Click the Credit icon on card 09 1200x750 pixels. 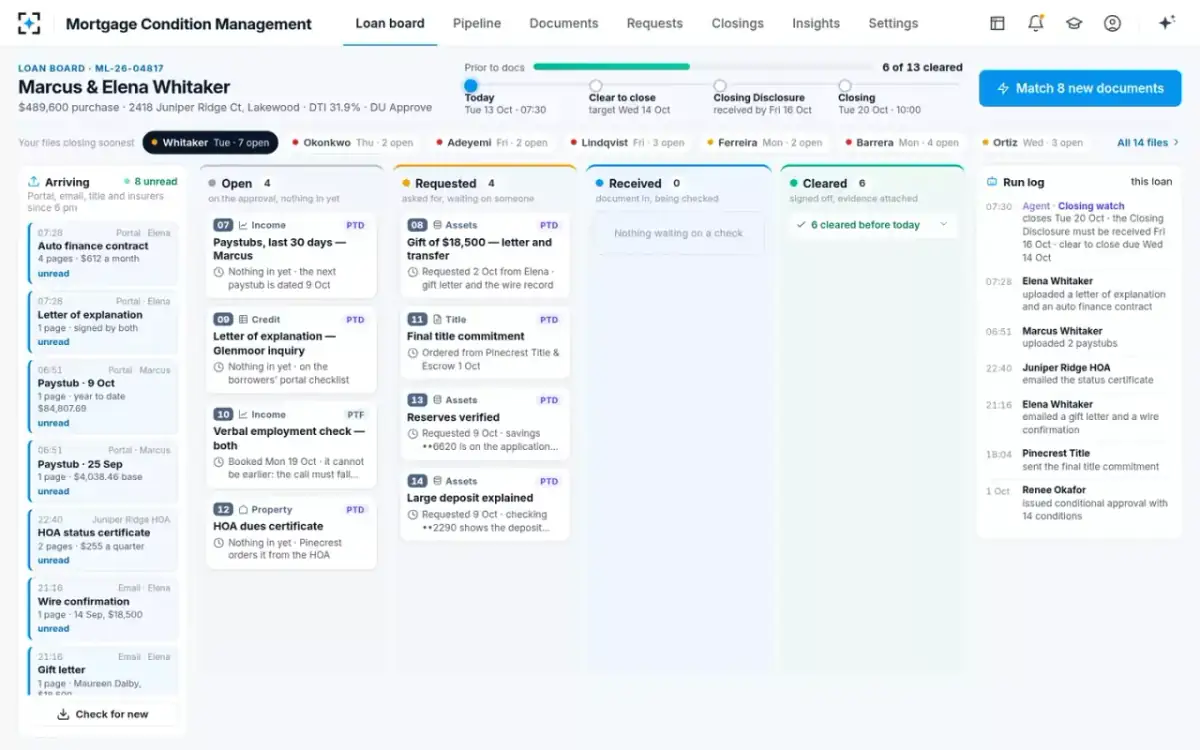tap(243, 320)
